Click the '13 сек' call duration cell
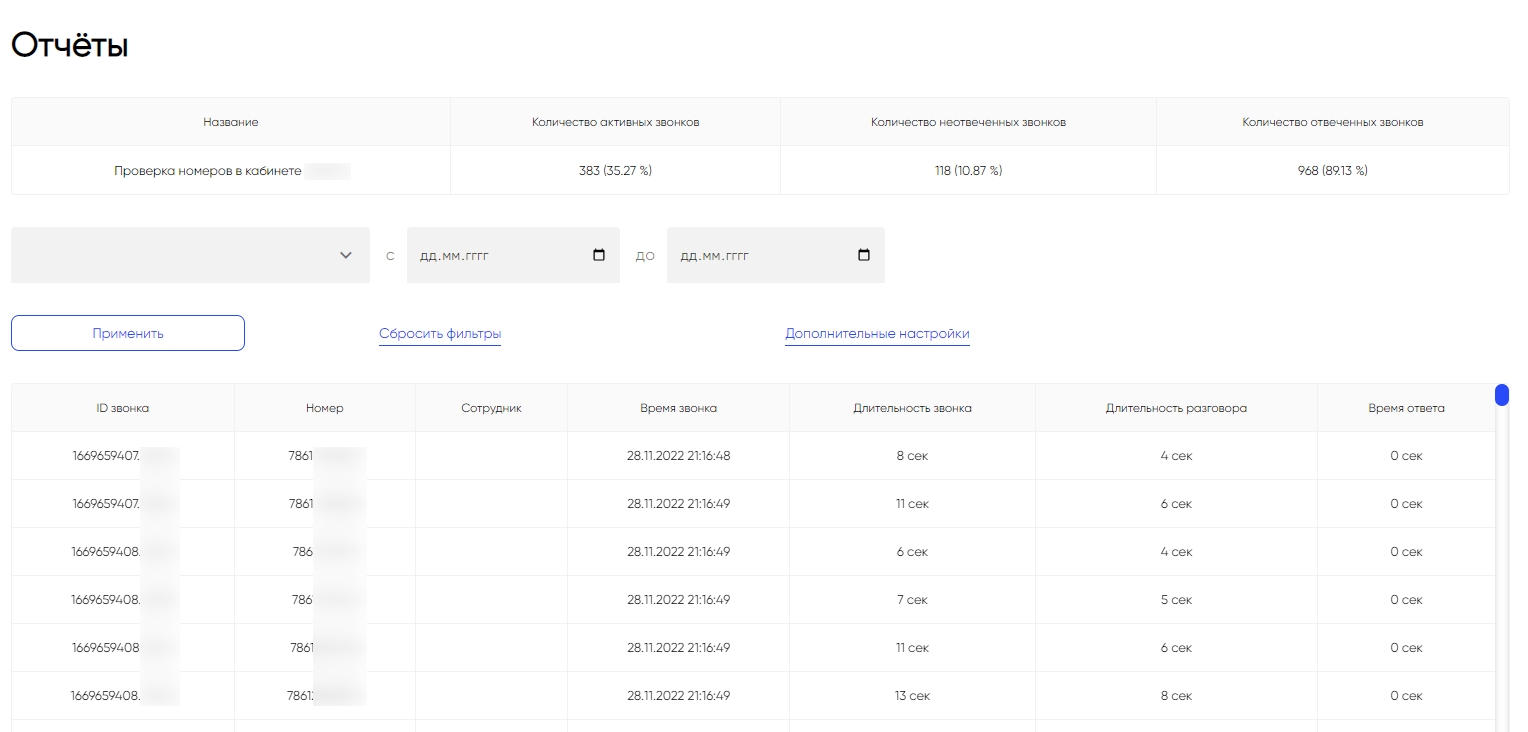 tap(912, 696)
